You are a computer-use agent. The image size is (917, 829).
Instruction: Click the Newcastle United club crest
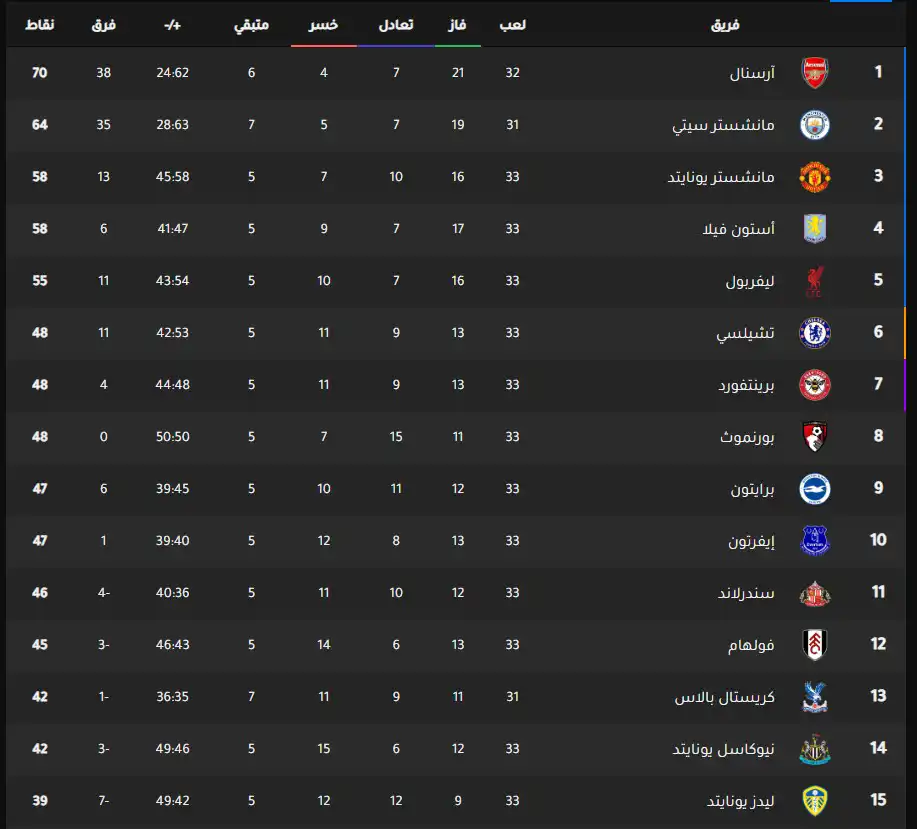coord(814,749)
